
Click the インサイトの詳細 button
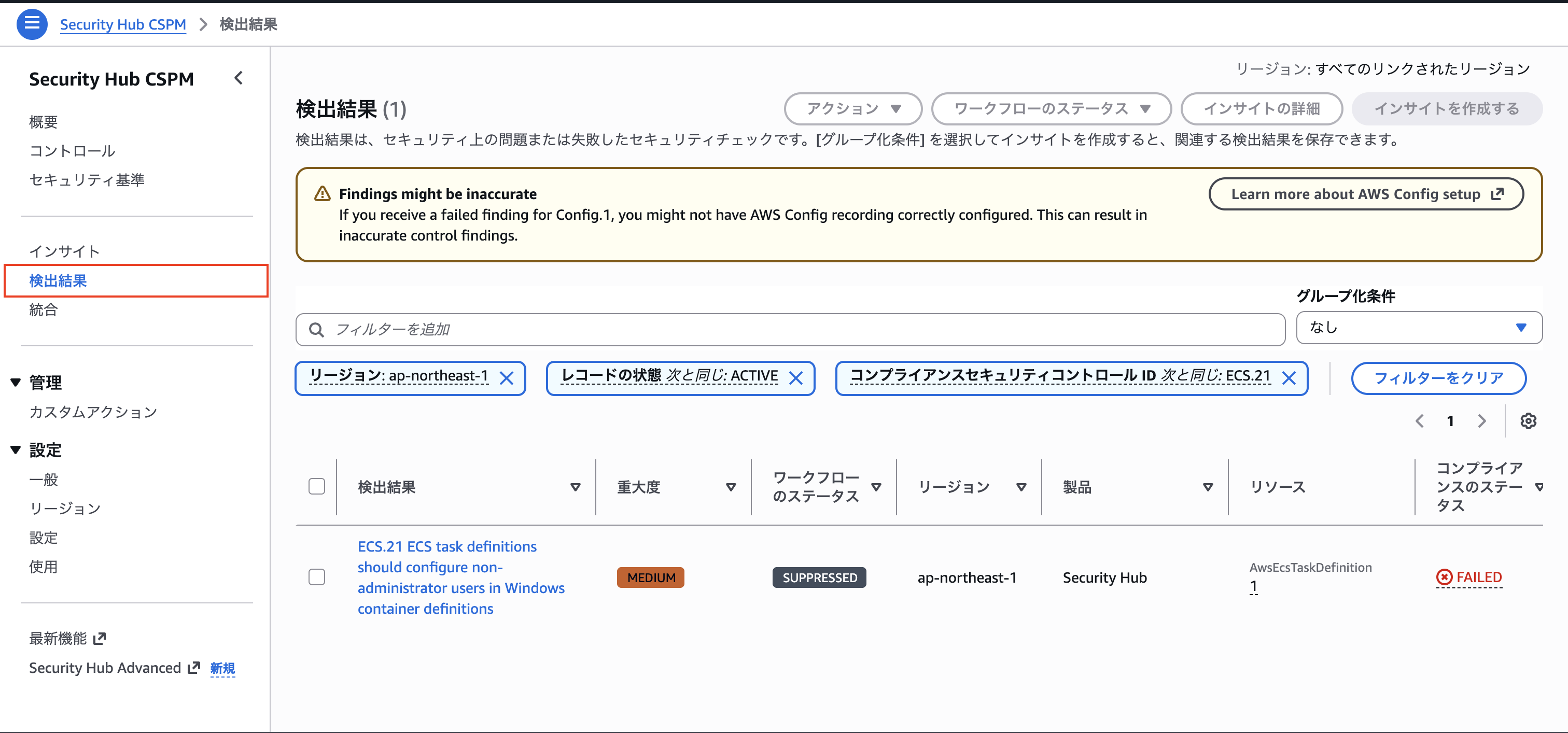click(x=1261, y=109)
